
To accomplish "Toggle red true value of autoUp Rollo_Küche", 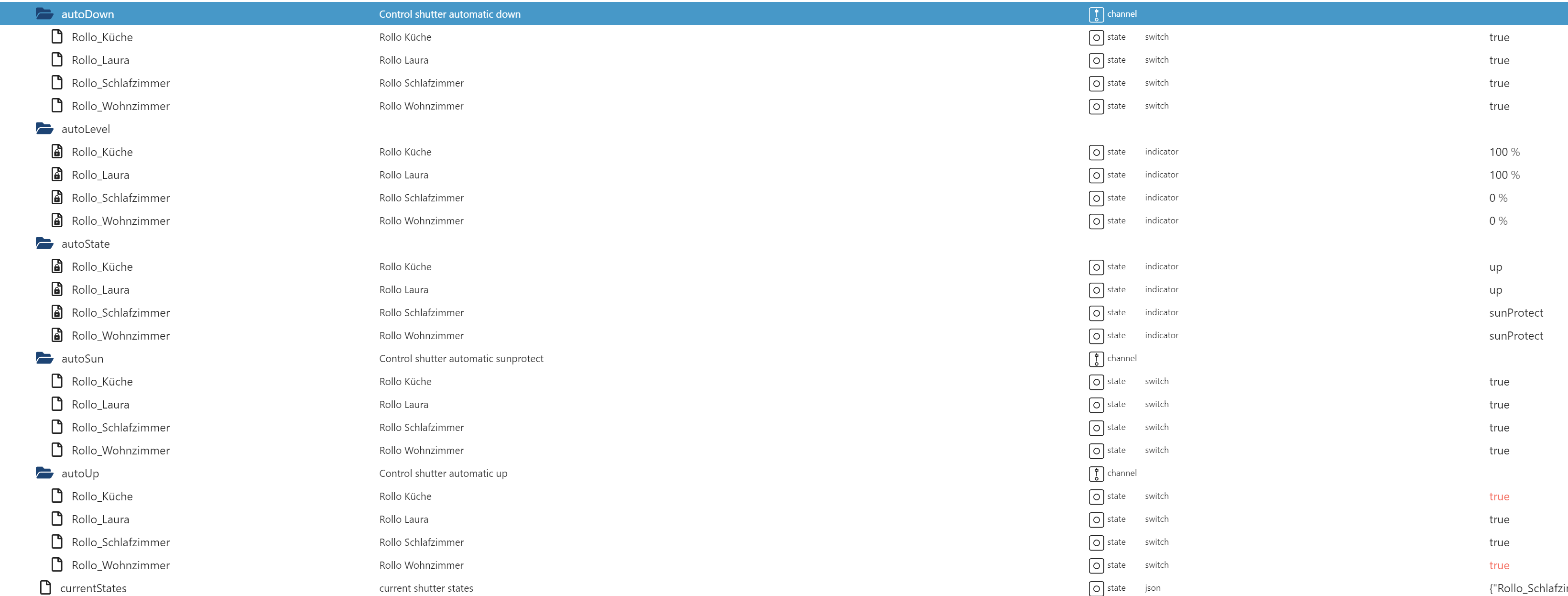I will [x=1499, y=496].
